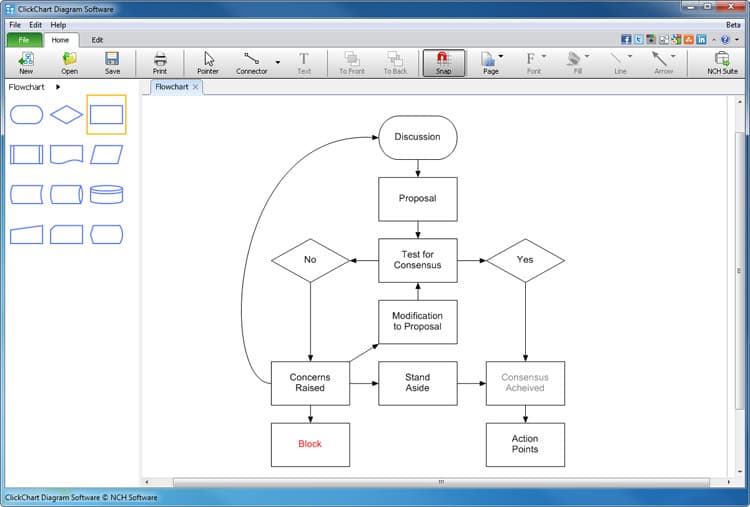Open the NCH Suite
This screenshot has height=507, width=750.
[721, 62]
